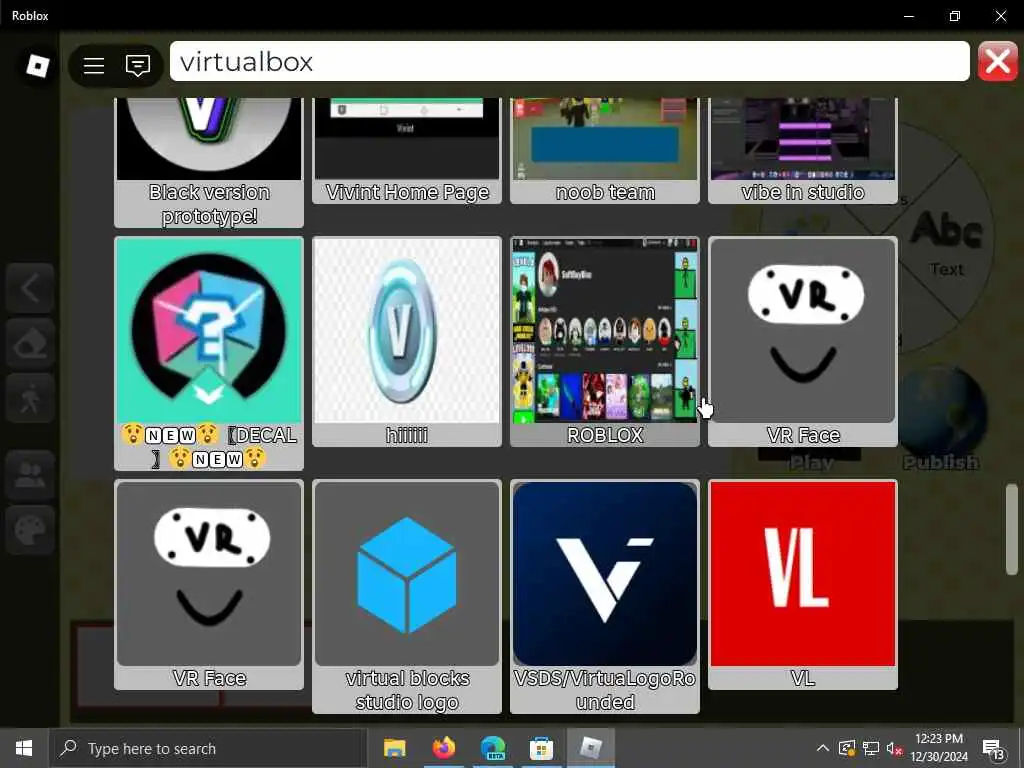Click the virtualbox search field
The width and height of the screenshot is (1024, 768).
pos(569,61)
